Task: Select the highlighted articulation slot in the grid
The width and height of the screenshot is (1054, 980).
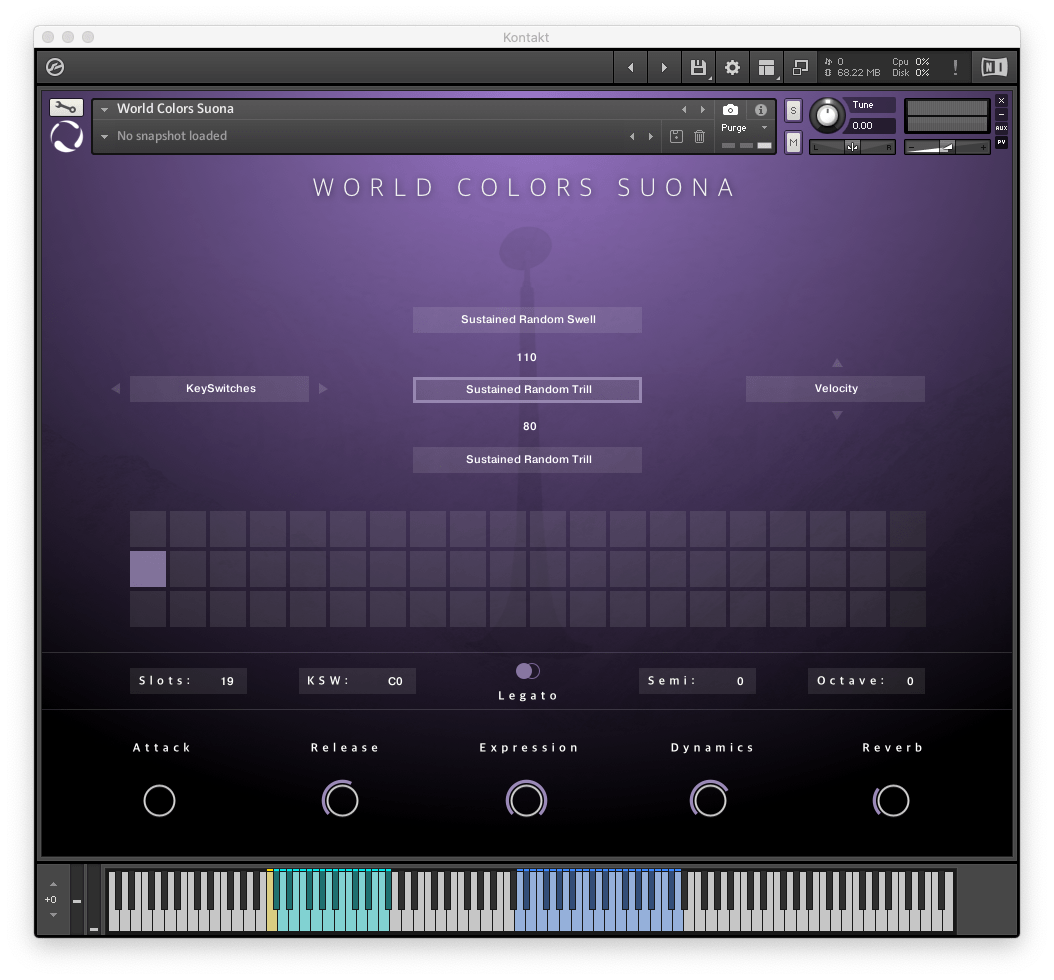Action: click(x=148, y=569)
